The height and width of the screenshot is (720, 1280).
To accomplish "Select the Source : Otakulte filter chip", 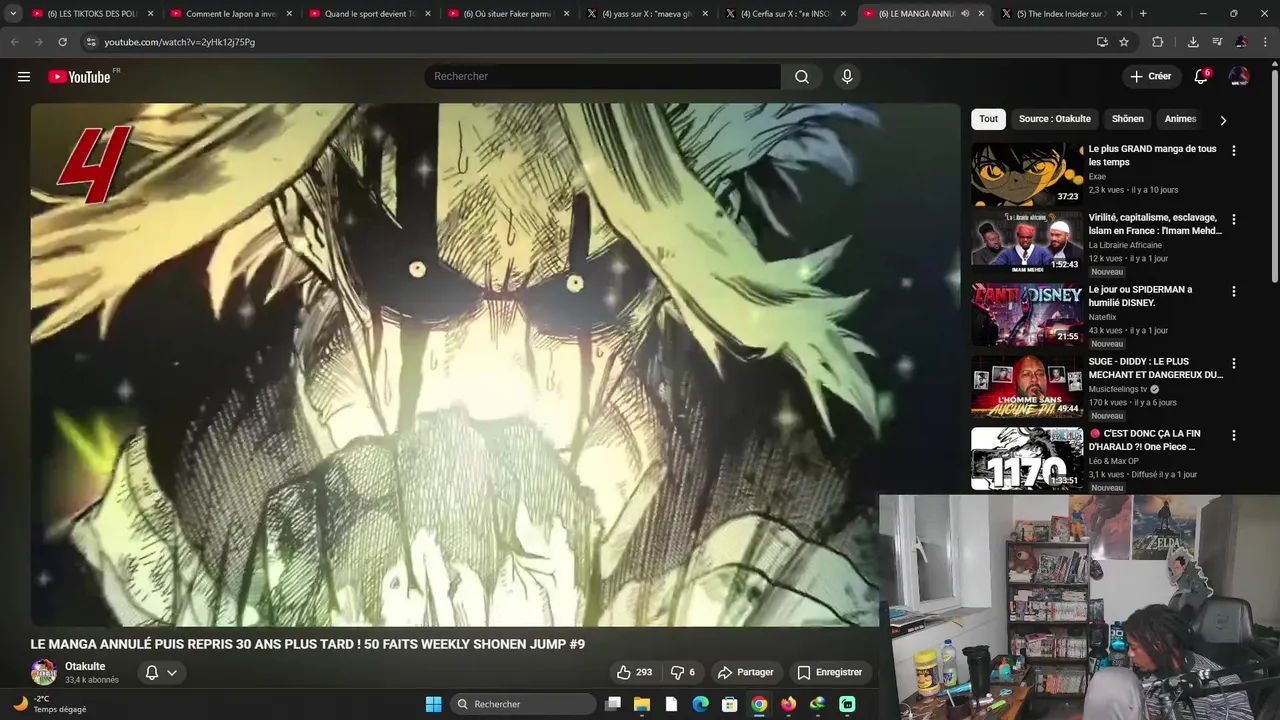I will click(x=1054, y=119).
